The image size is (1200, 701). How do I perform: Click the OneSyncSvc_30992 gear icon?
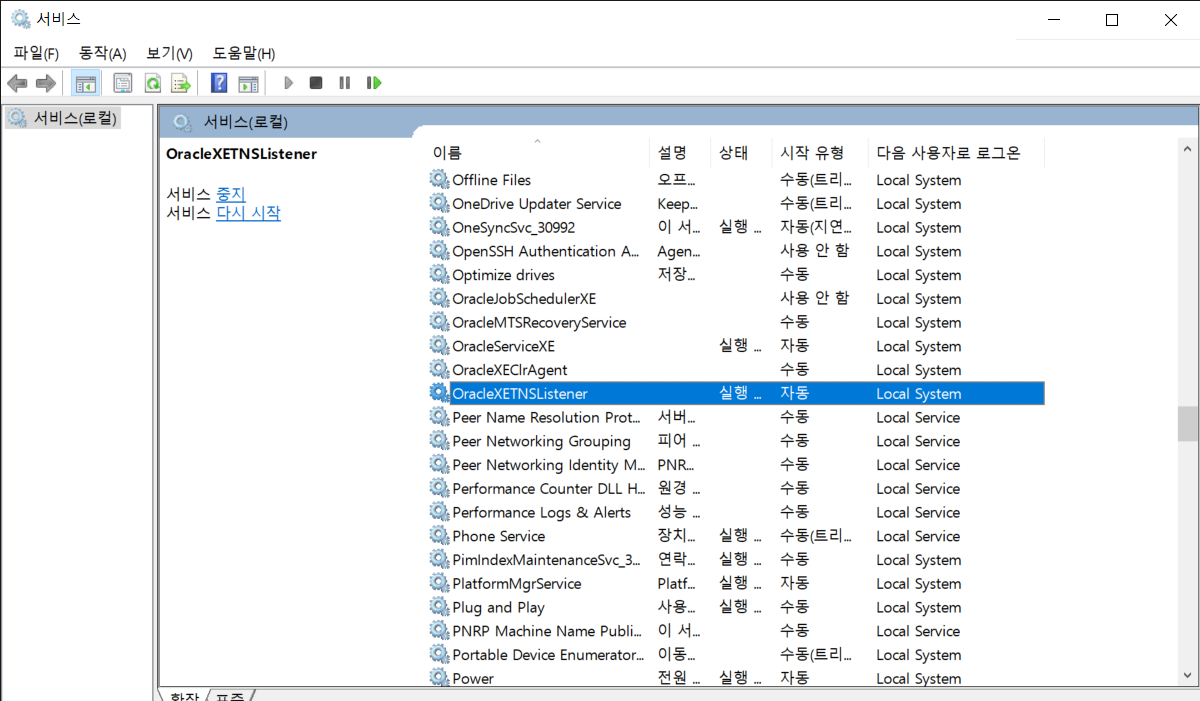pyautogui.click(x=439, y=227)
